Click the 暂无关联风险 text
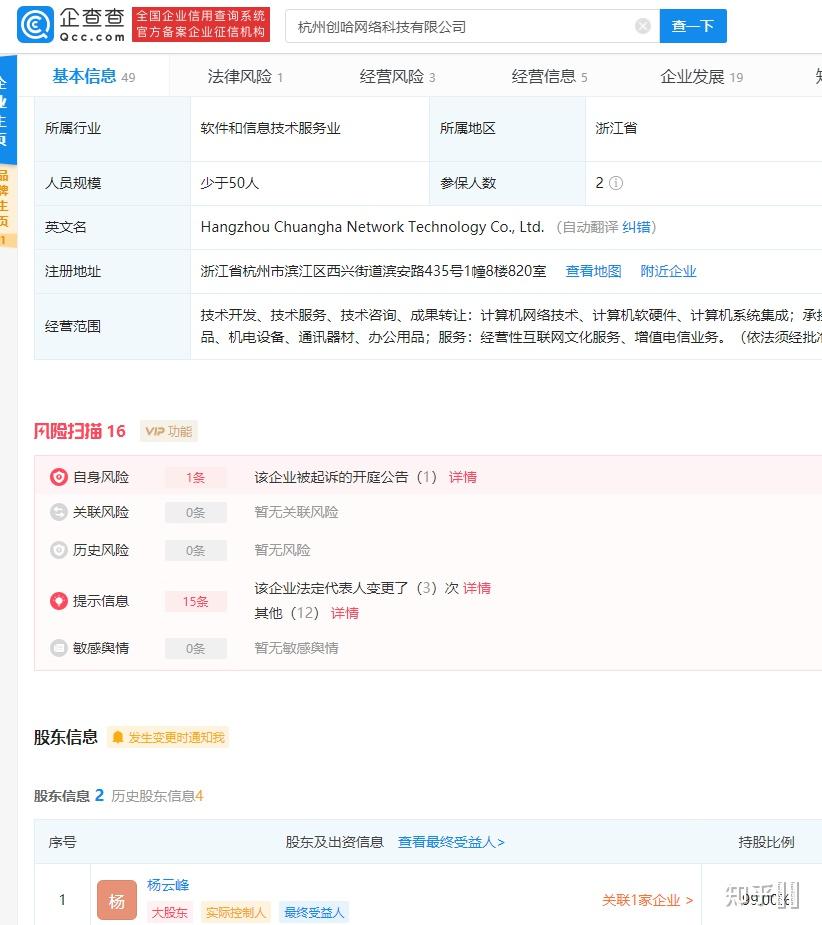 click(x=296, y=512)
